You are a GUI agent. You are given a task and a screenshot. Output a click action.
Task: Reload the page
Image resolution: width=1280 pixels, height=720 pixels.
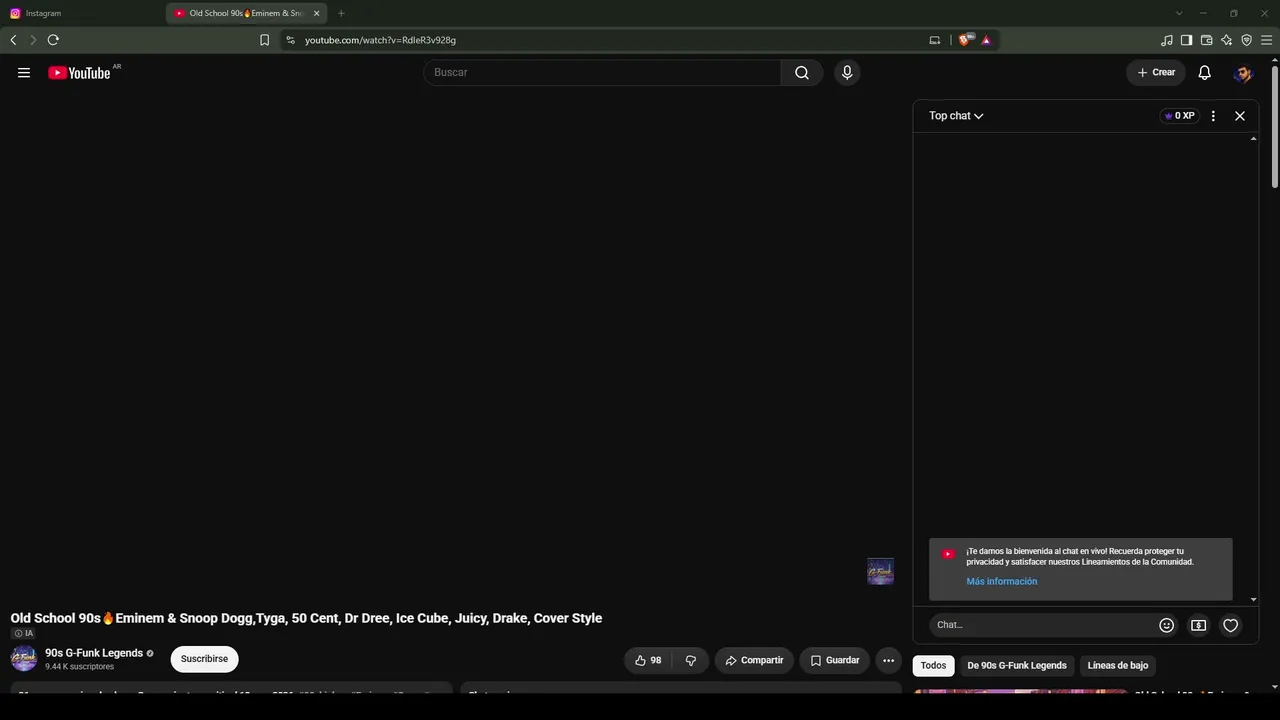pyautogui.click(x=53, y=40)
